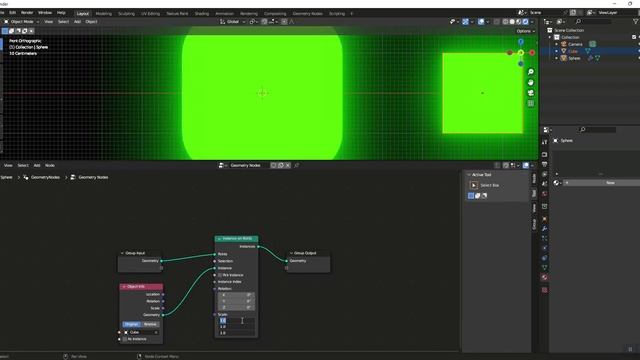Switch to the Modeling workspace tab
Screen dimensions: 640x360
pyautogui.click(x=103, y=13)
